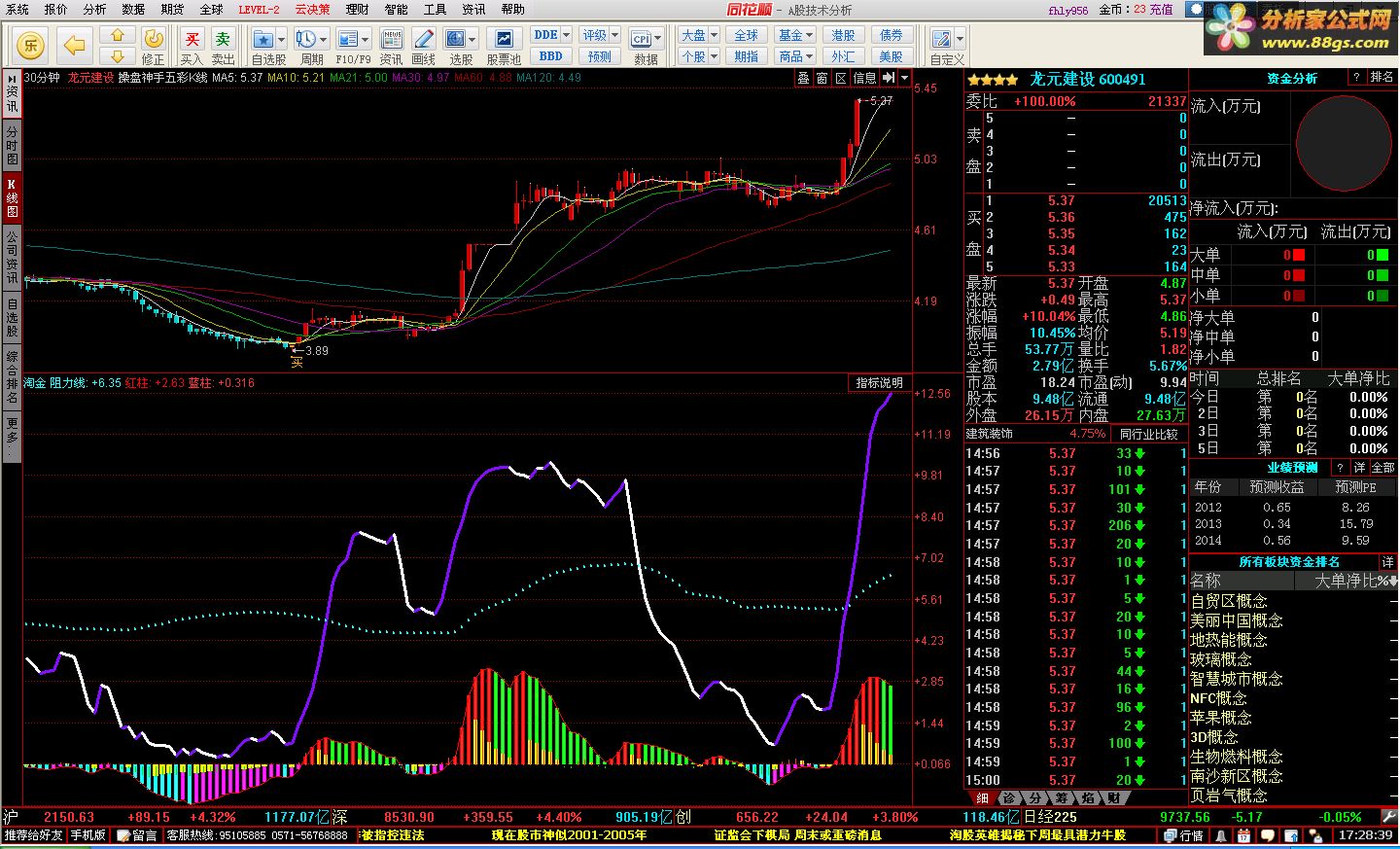Click the down arrow navigation button
1400x849 pixels.
click(x=118, y=54)
